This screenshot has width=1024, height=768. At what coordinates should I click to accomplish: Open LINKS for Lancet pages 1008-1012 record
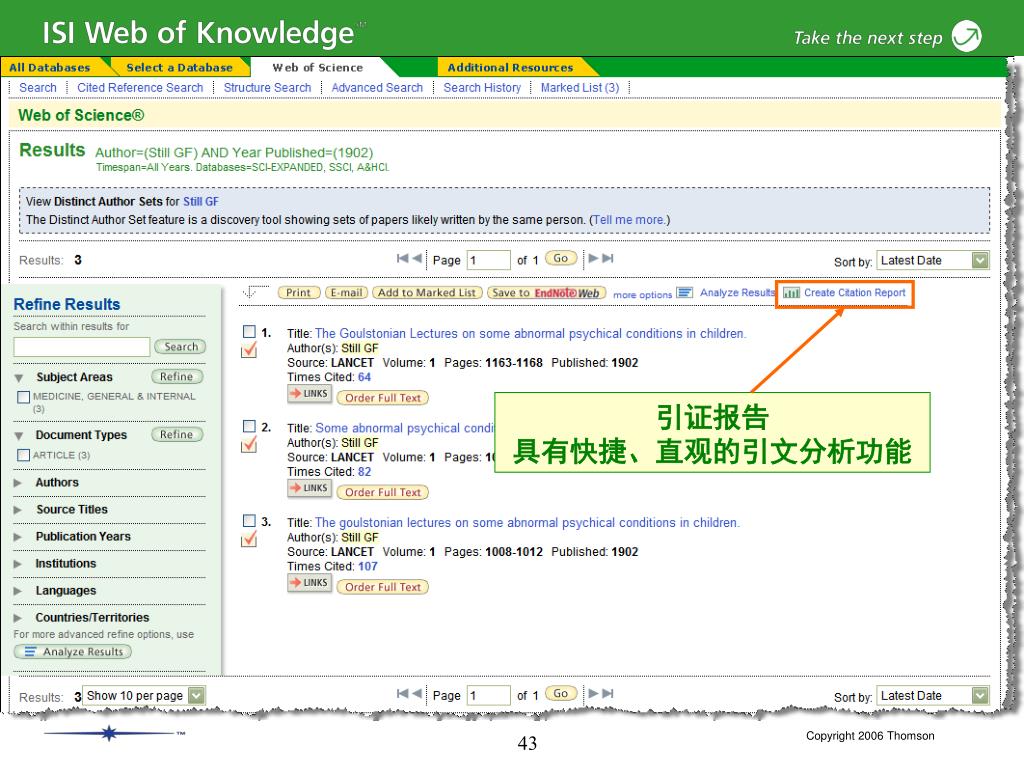pos(310,583)
